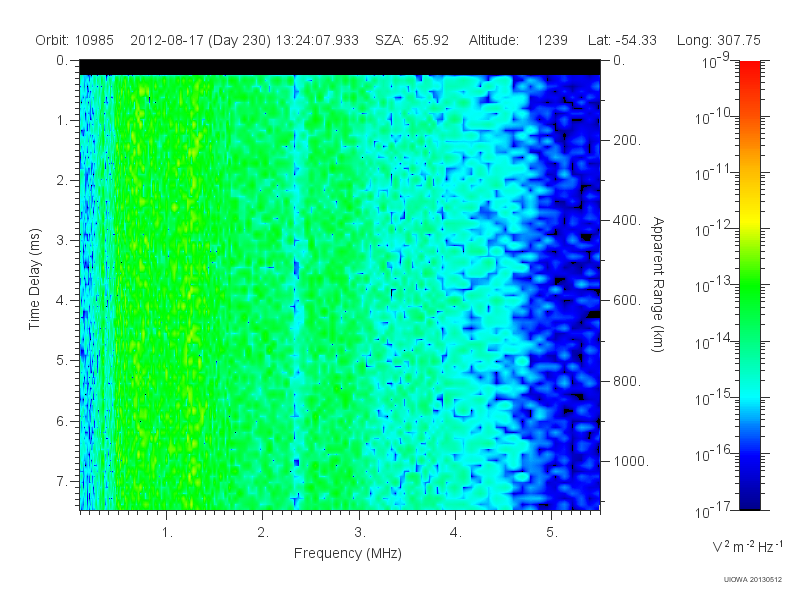Click the 'SZA: 65.92' value
Viewport: 800px width, 600px height.
[x=412, y=40]
